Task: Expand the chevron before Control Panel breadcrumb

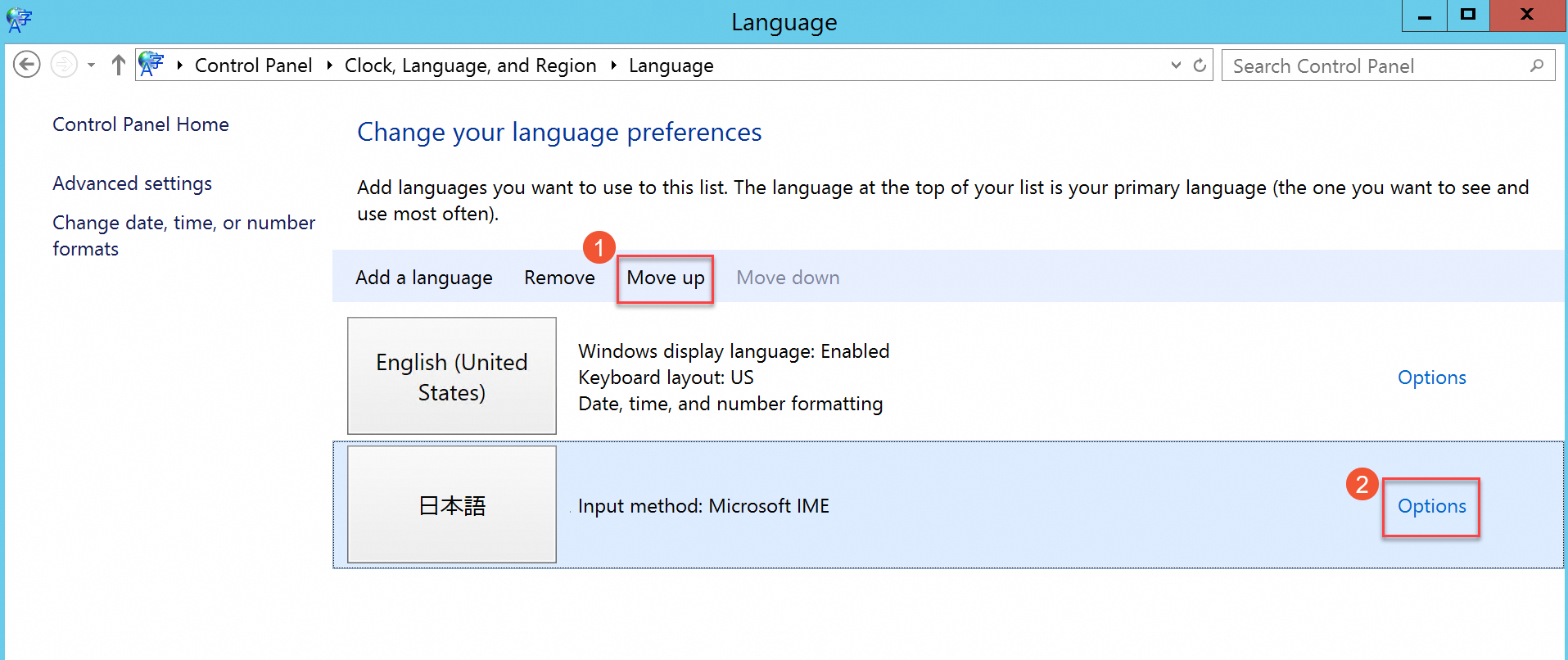Action: coord(179,66)
